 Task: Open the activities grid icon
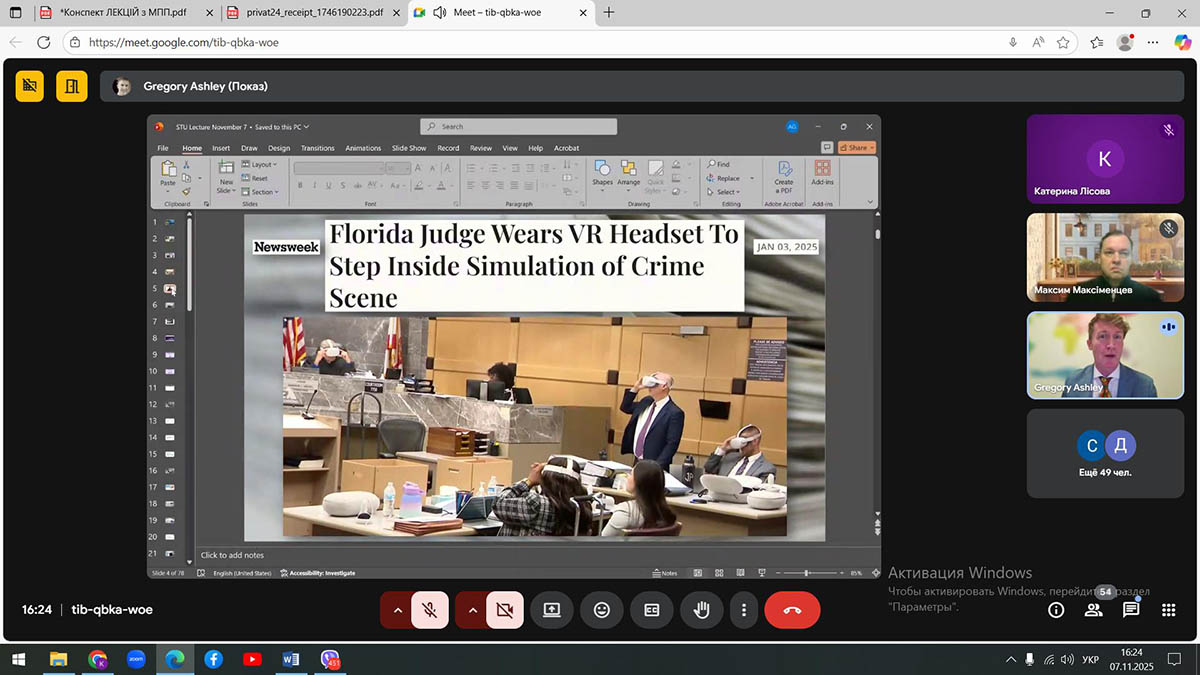[x=1168, y=609]
